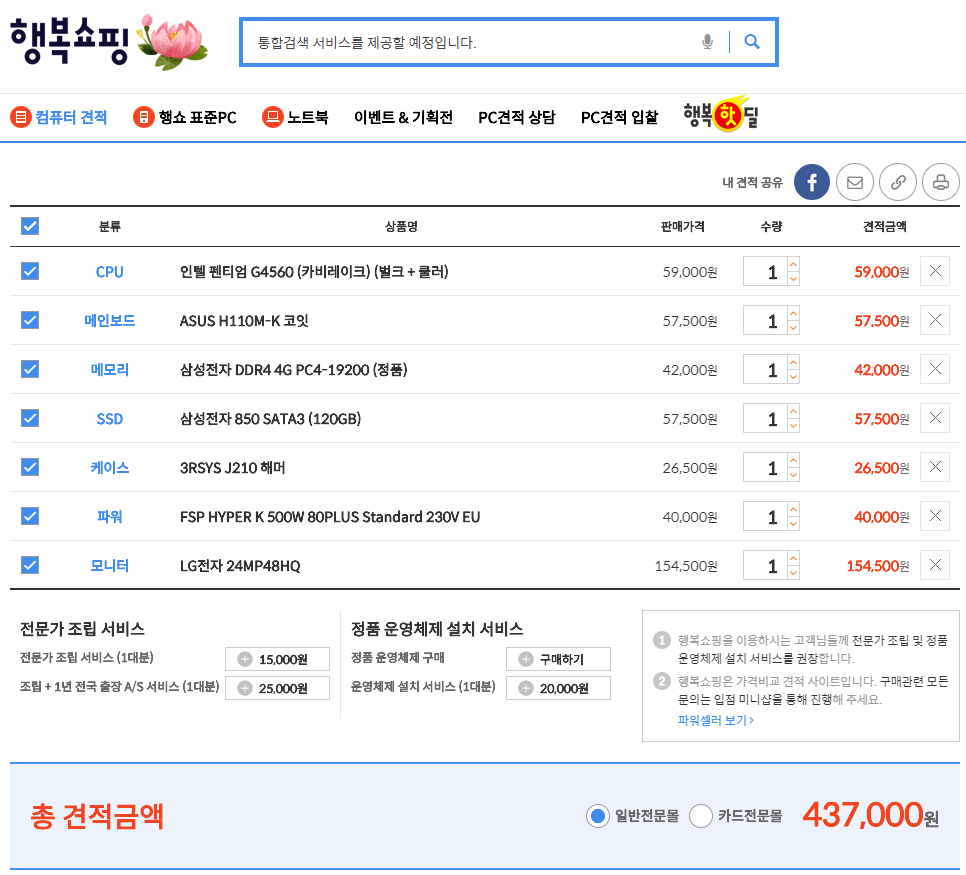This screenshot has width=966, height=875.
Task: Increase the case quantity by one
Action: pos(793,460)
